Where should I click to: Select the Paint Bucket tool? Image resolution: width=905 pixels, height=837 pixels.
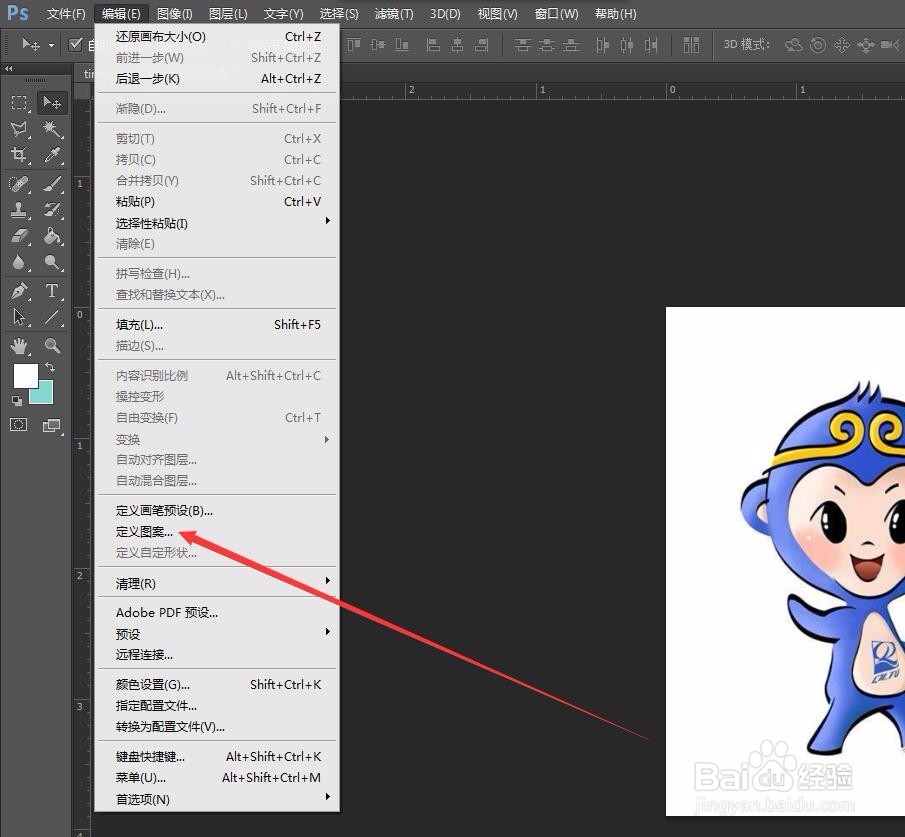coord(52,236)
